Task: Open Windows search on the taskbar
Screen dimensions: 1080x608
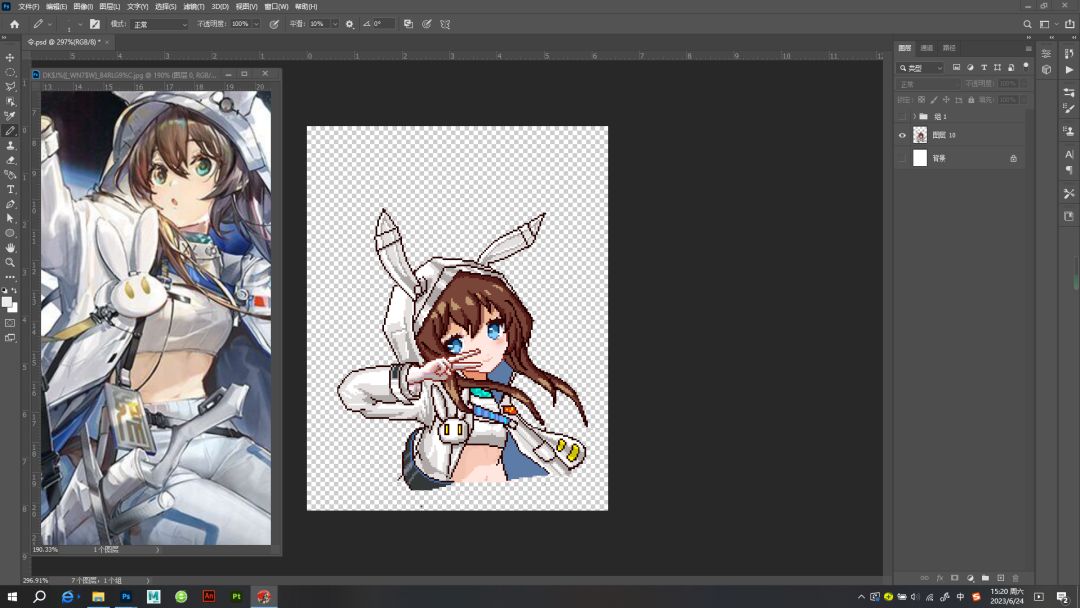Action: 40,597
